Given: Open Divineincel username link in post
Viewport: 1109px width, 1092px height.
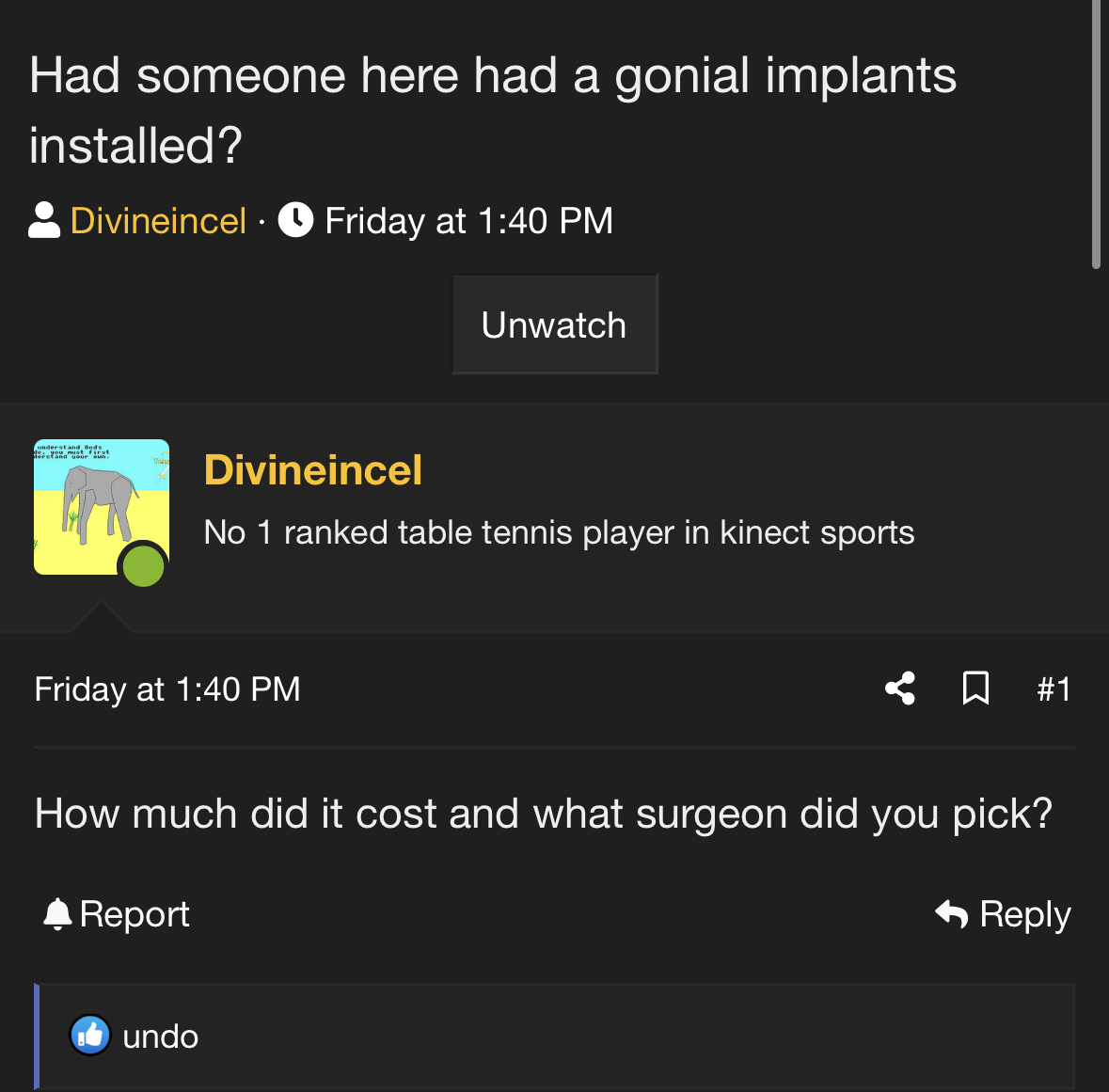Looking at the screenshot, I should point(312,470).
